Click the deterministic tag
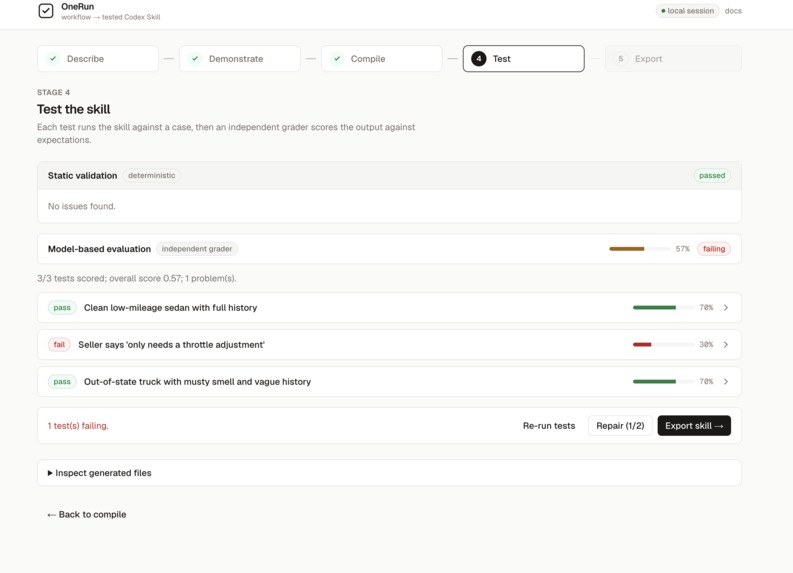The image size is (793, 573). click(x=152, y=175)
